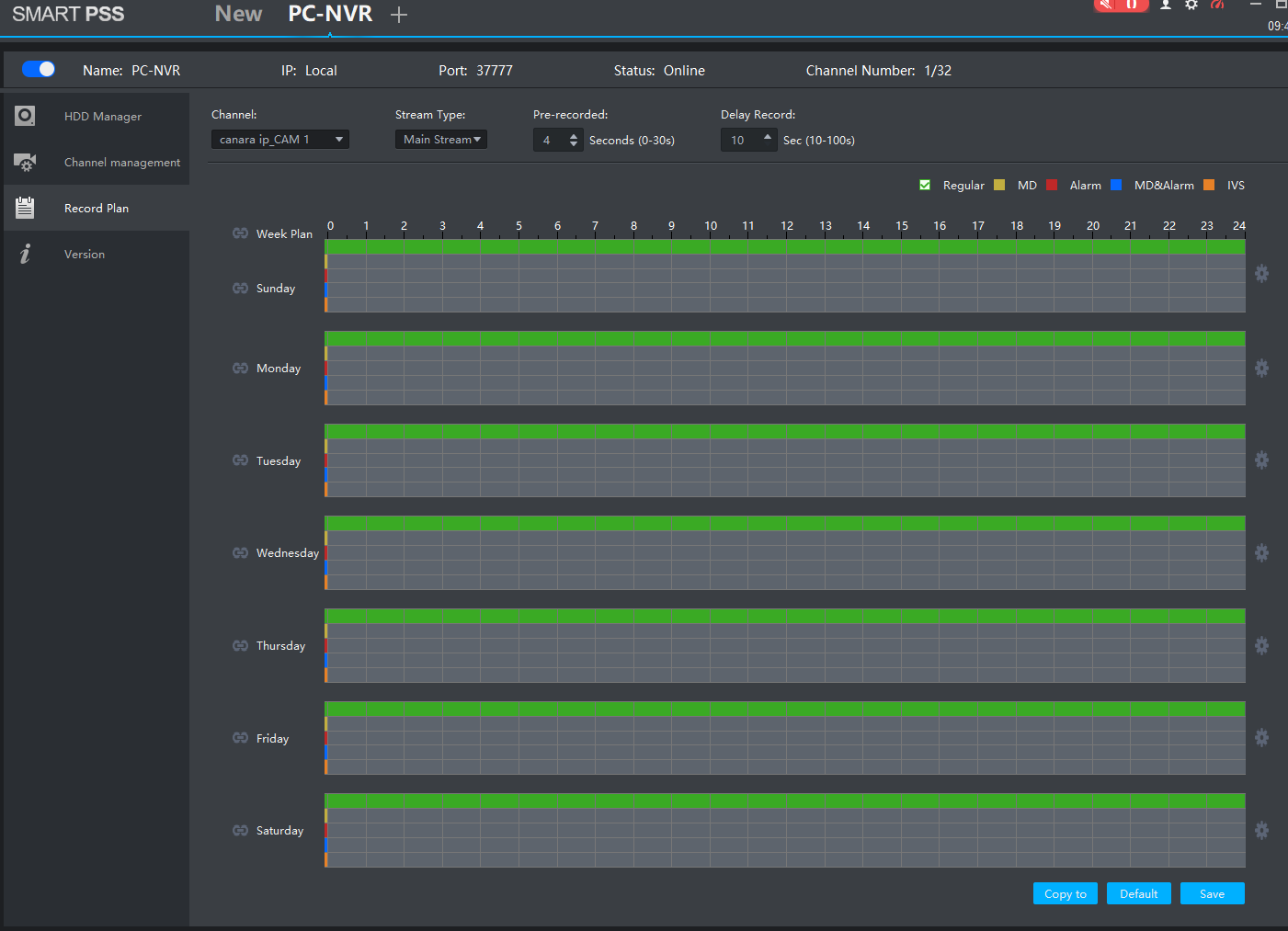Click the link toggle beside Monday
The image size is (1288, 931).
point(240,368)
